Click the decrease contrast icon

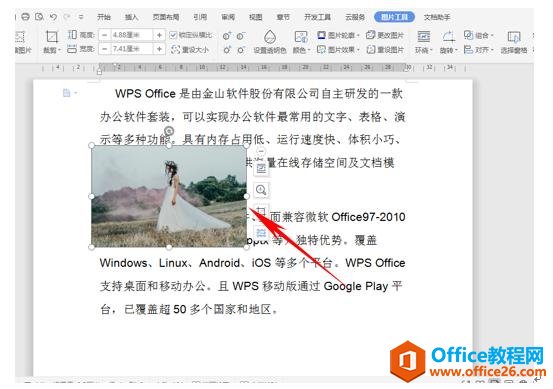[x=241, y=36]
